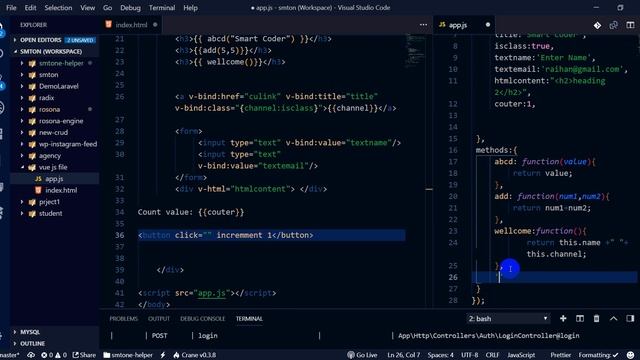640x360 pixels.
Task: Expand the OUTLINE panel section
Action: (x=55, y=344)
